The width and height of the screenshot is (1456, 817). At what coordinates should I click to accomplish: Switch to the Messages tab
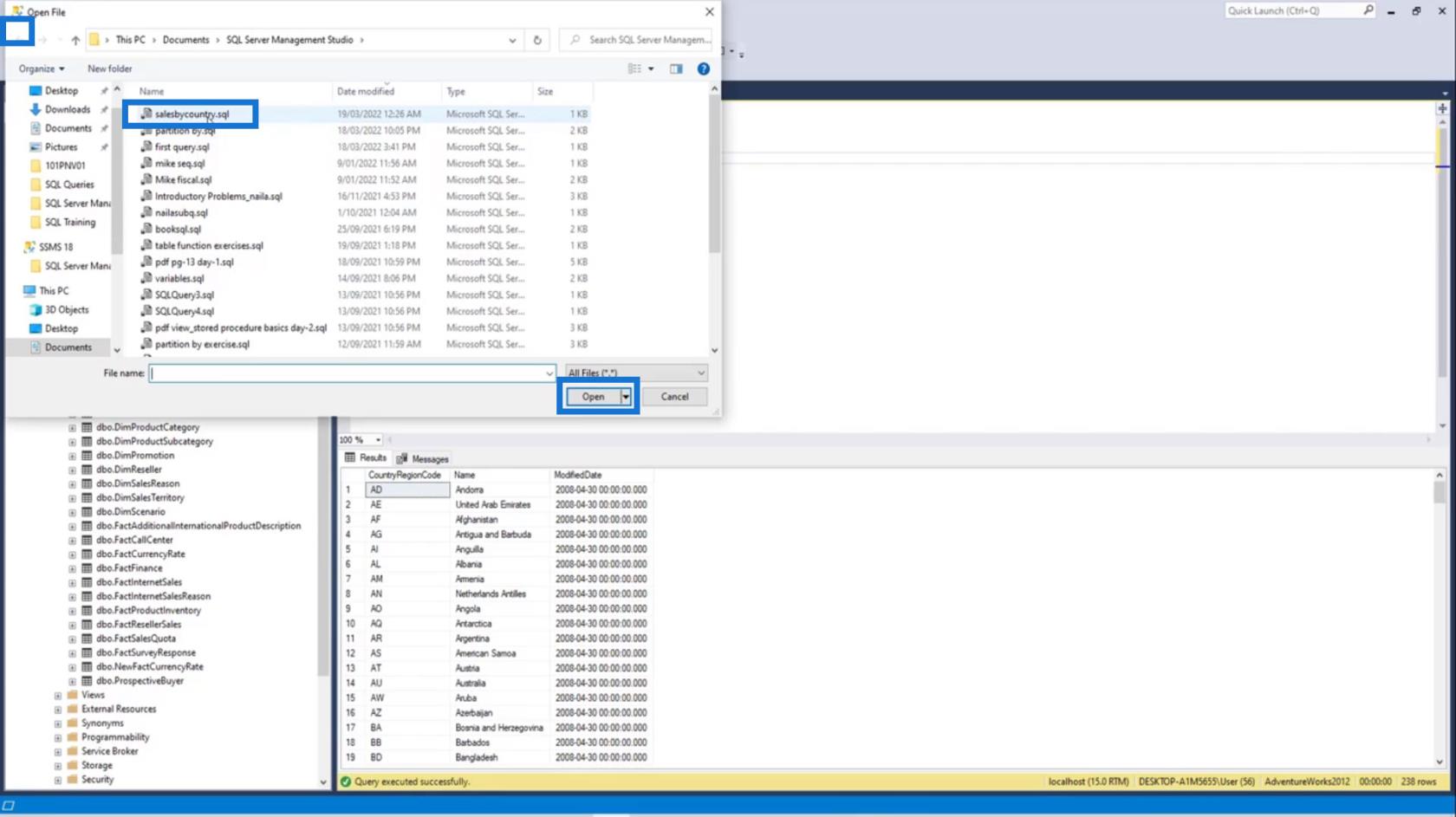(x=423, y=459)
